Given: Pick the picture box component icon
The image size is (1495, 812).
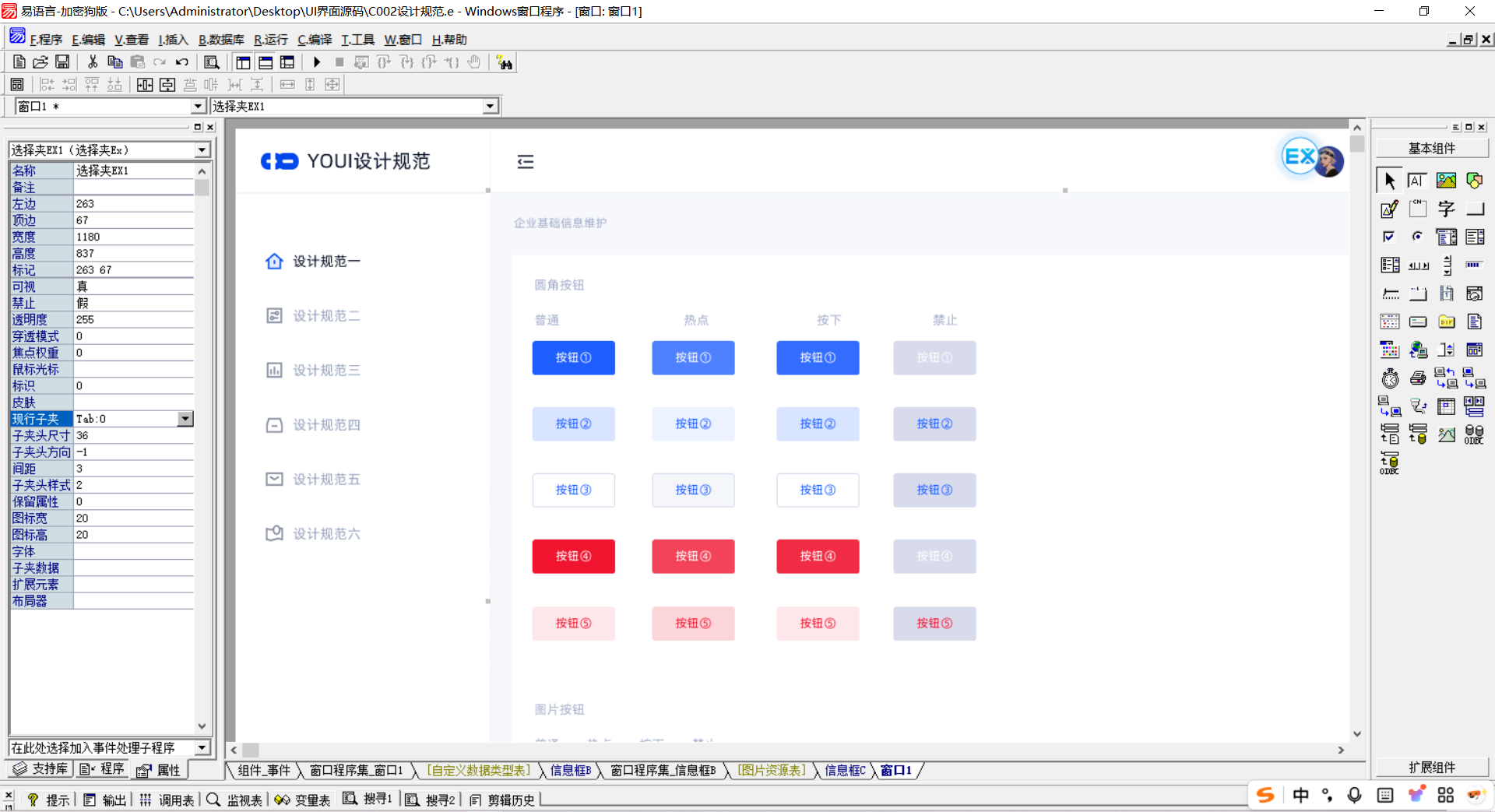Looking at the screenshot, I should point(1446,181).
